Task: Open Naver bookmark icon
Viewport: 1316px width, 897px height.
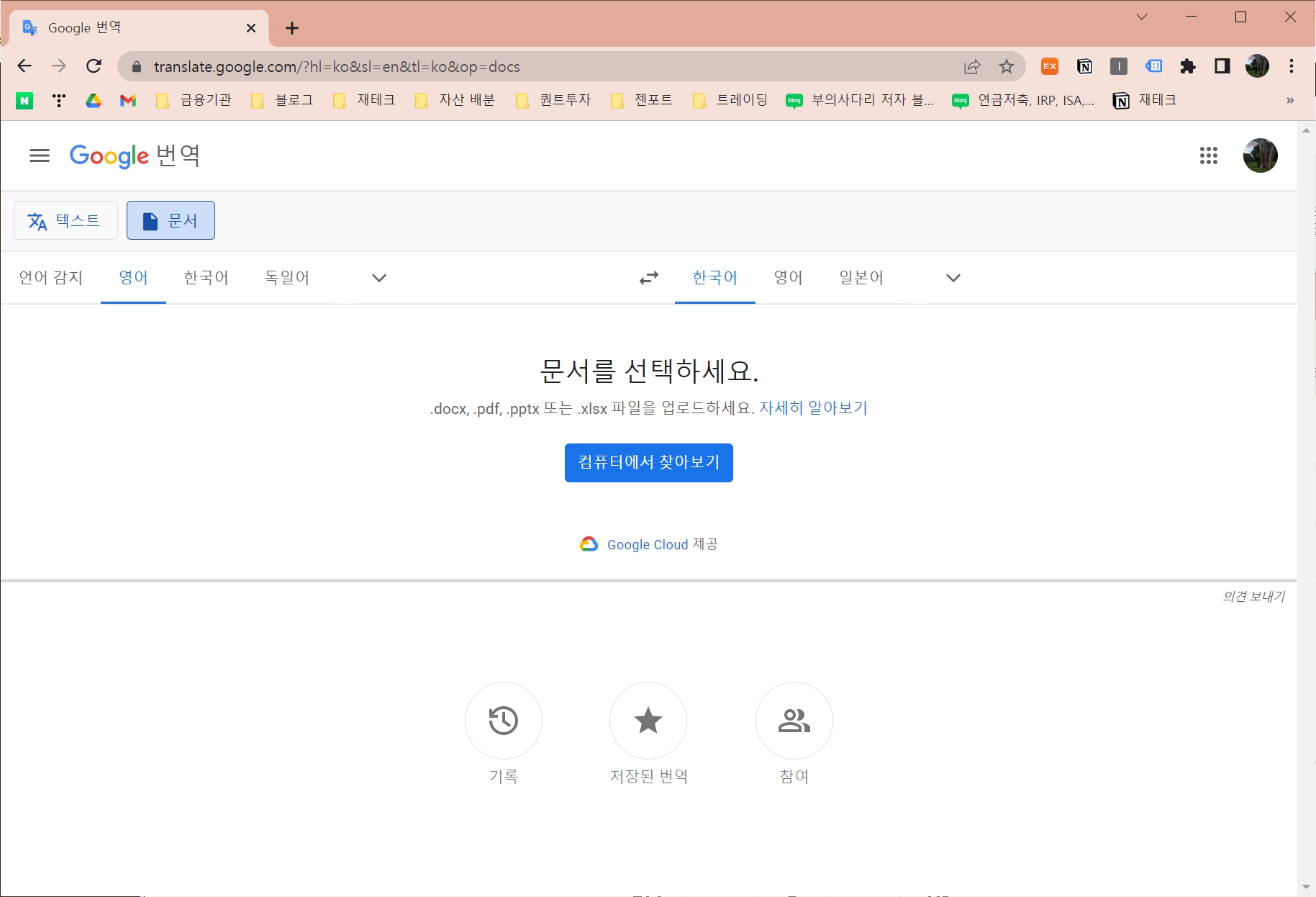Action: (x=24, y=101)
